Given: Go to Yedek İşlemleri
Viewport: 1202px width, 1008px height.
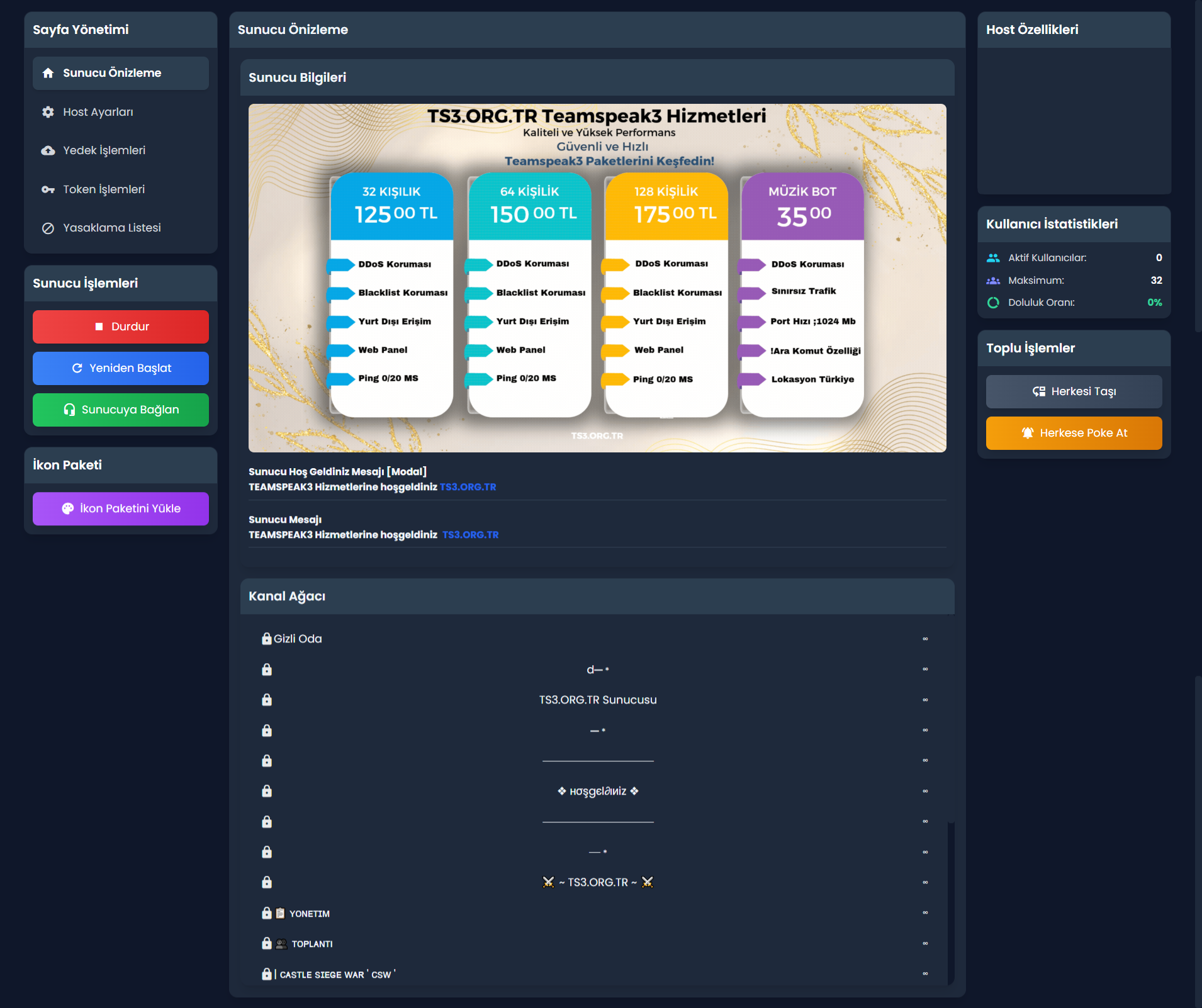Looking at the screenshot, I should coord(120,150).
